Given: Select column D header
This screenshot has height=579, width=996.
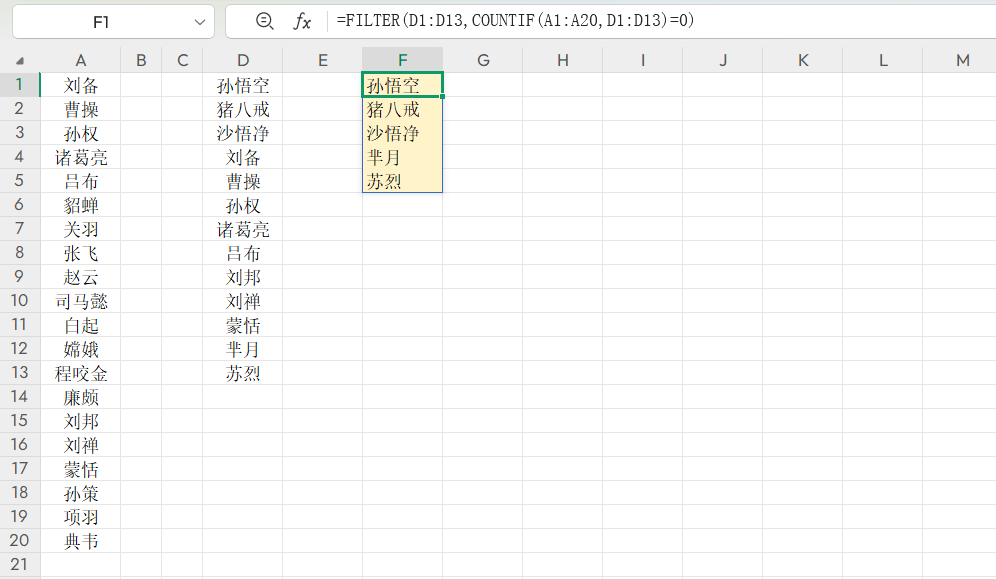Looking at the screenshot, I should pyautogui.click(x=242, y=60).
